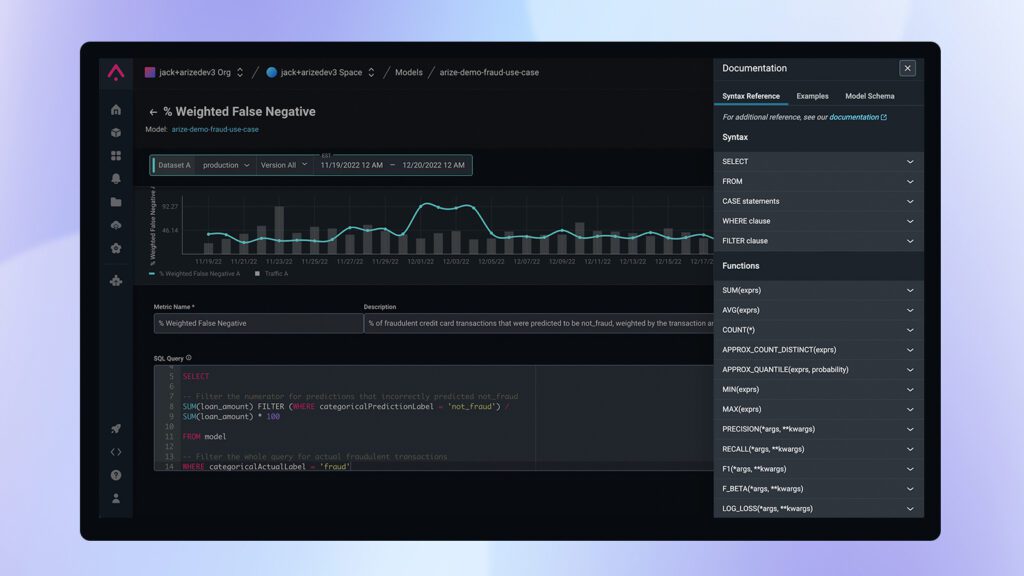The width and height of the screenshot is (1024, 576).
Task: Click the Metric Name input field
Action: (x=258, y=323)
